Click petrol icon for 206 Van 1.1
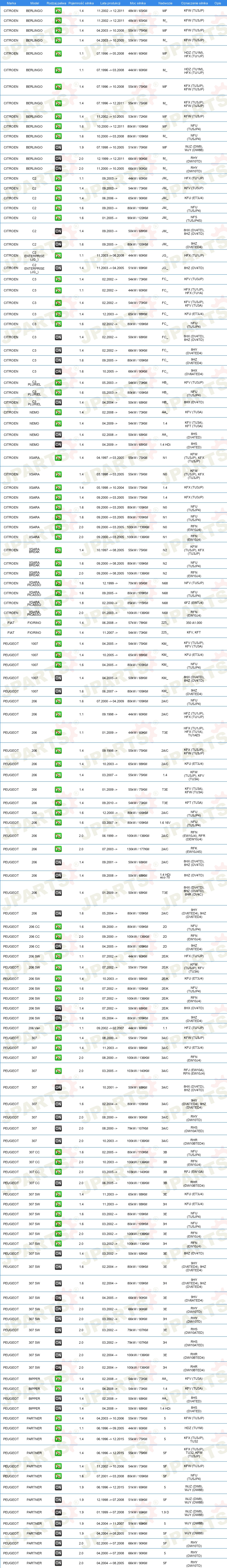 (58, 1029)
